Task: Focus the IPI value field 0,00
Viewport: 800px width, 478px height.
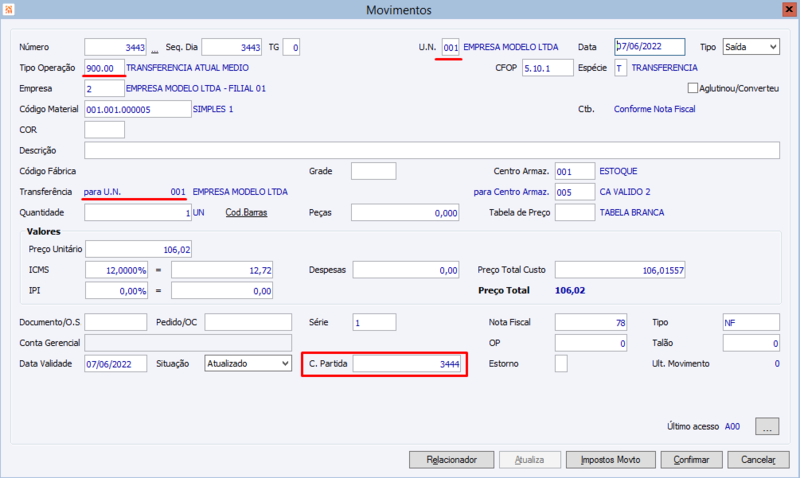Action: click(x=222, y=290)
